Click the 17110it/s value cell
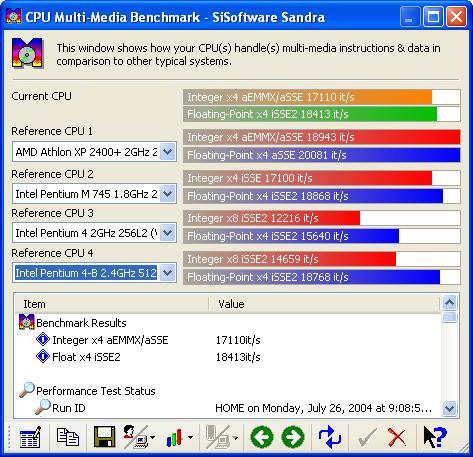This screenshot has height=457, width=473. coord(238,340)
